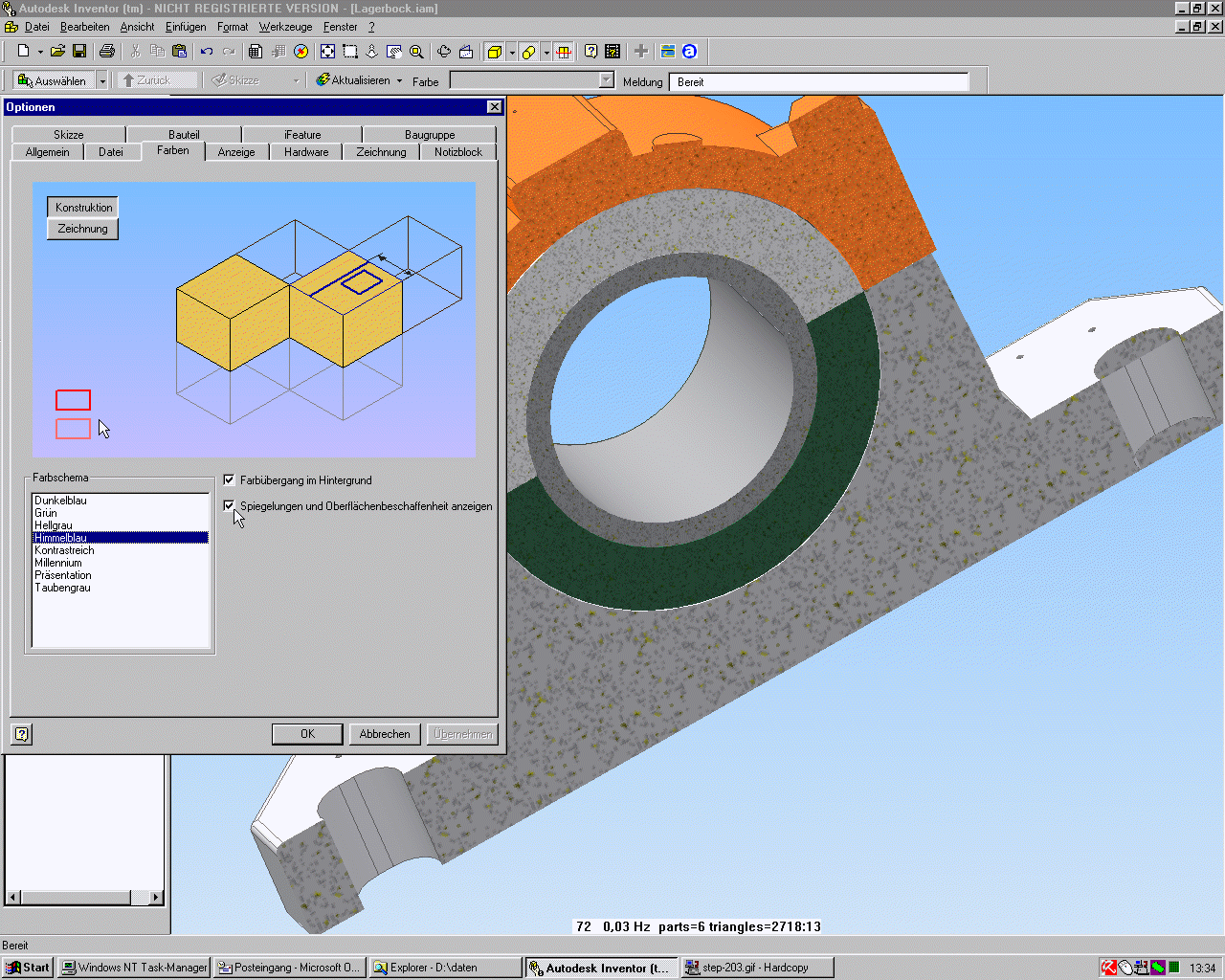This screenshot has height=980, width=1225.
Task: Confirm options with the OK button
Action: (x=307, y=734)
